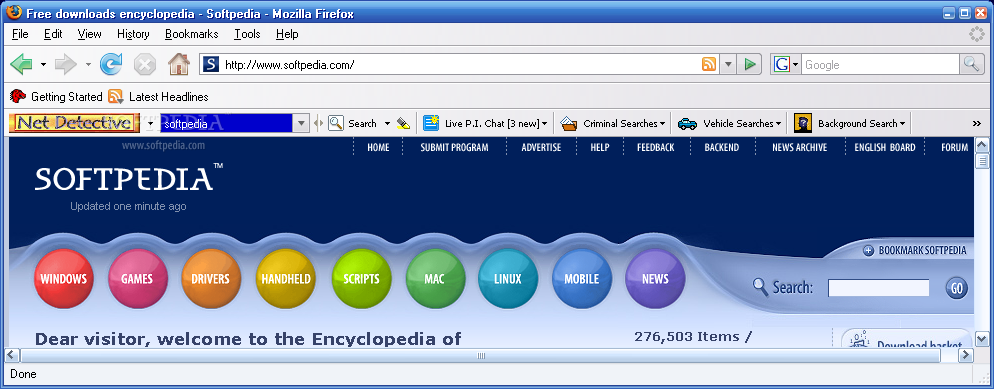Click the purple NEWS category ball
Screen dimensions: 994x389
pos(655,279)
